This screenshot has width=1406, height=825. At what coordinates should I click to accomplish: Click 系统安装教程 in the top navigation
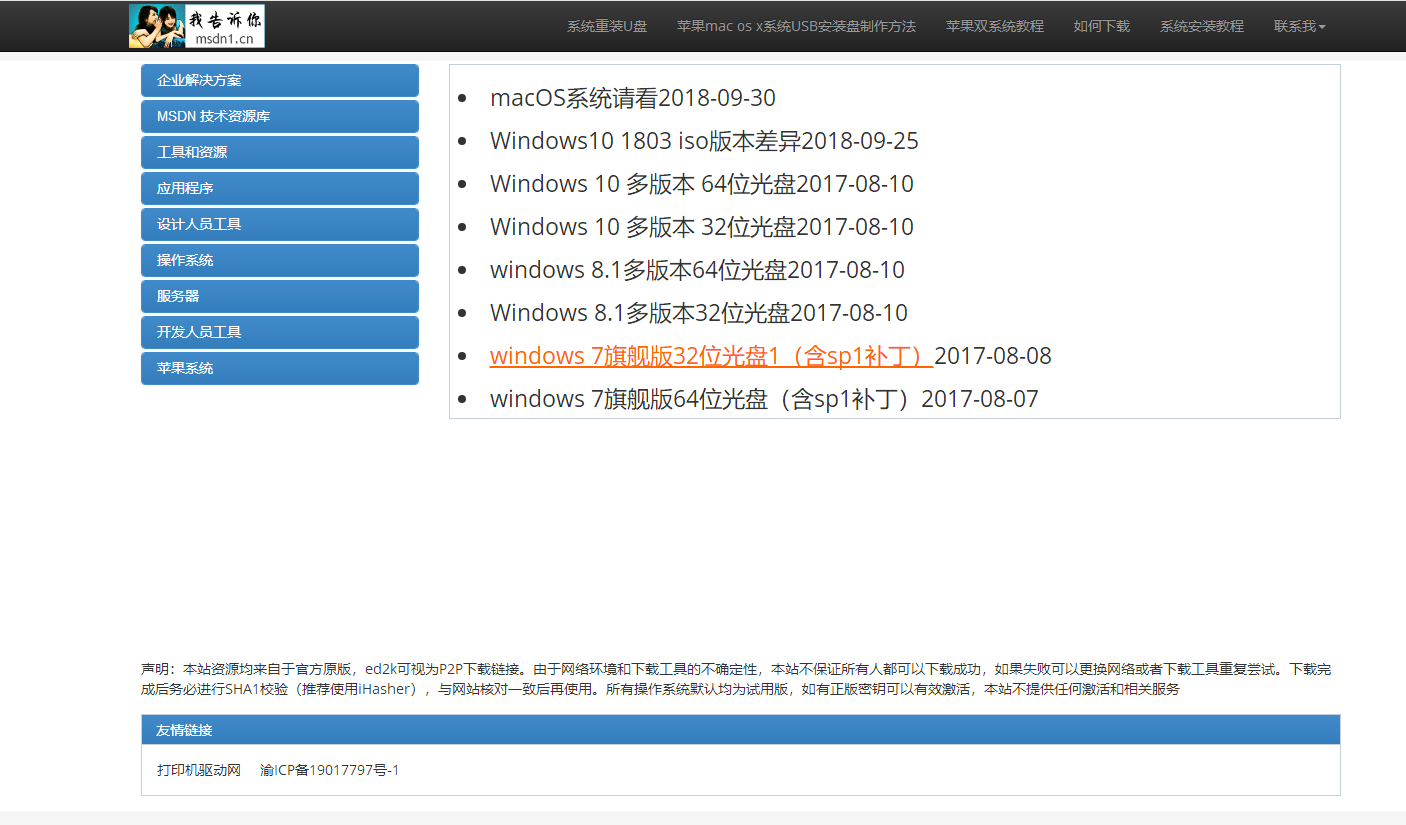[1201, 27]
